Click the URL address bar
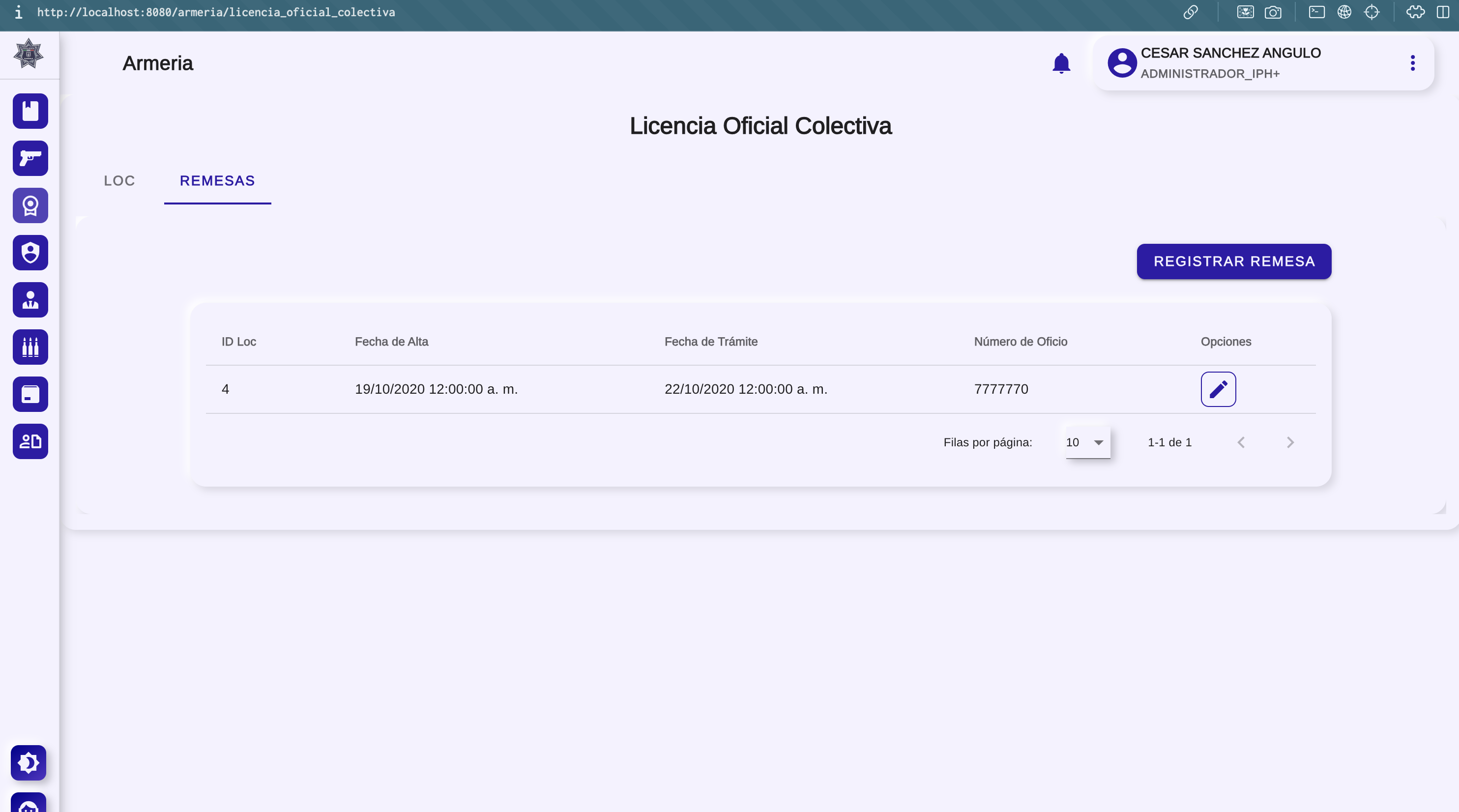Viewport: 1459px width, 812px height. [x=216, y=12]
